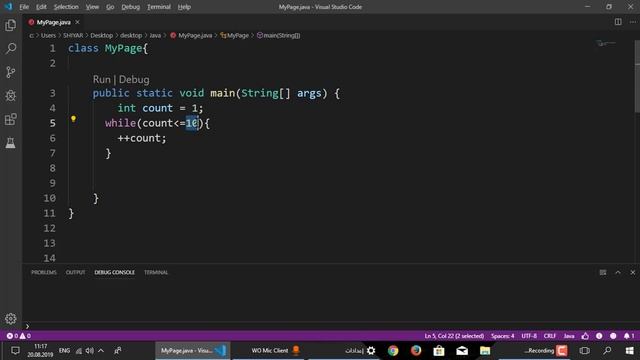Select main(String[]) in breadcrumb
This screenshot has height=360, width=640.
point(278,36)
